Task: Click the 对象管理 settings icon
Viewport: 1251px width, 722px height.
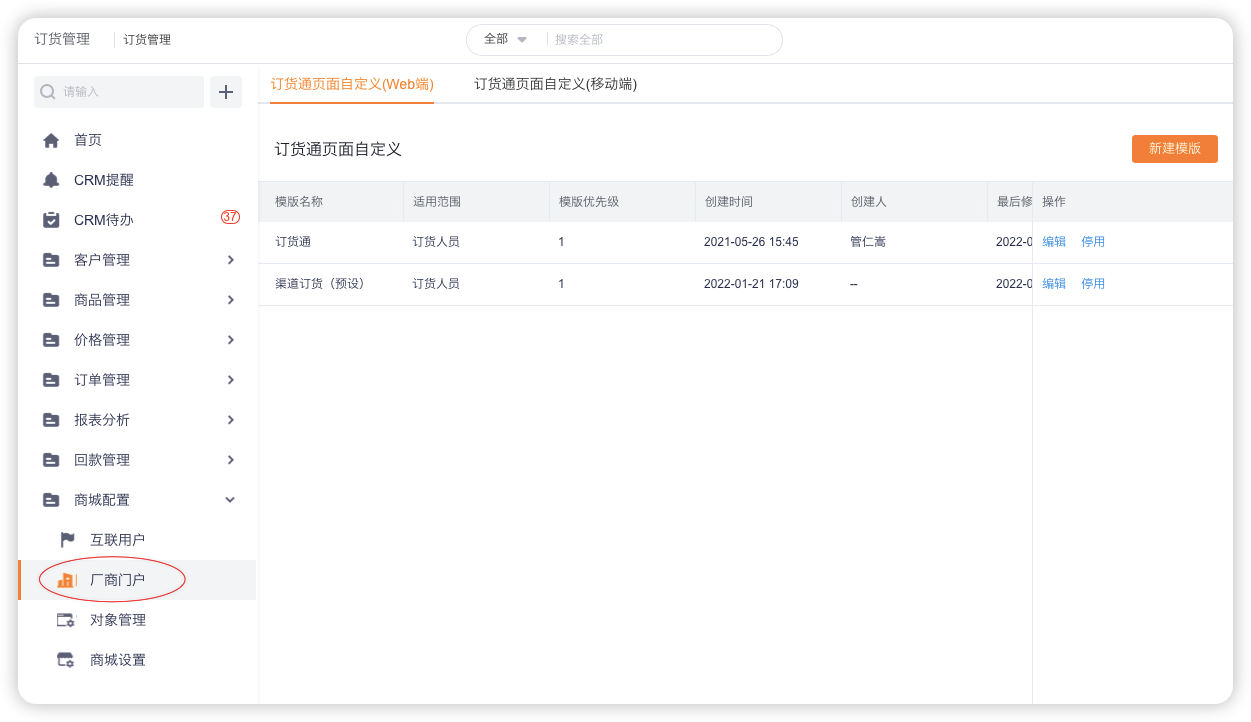Action: 66,620
